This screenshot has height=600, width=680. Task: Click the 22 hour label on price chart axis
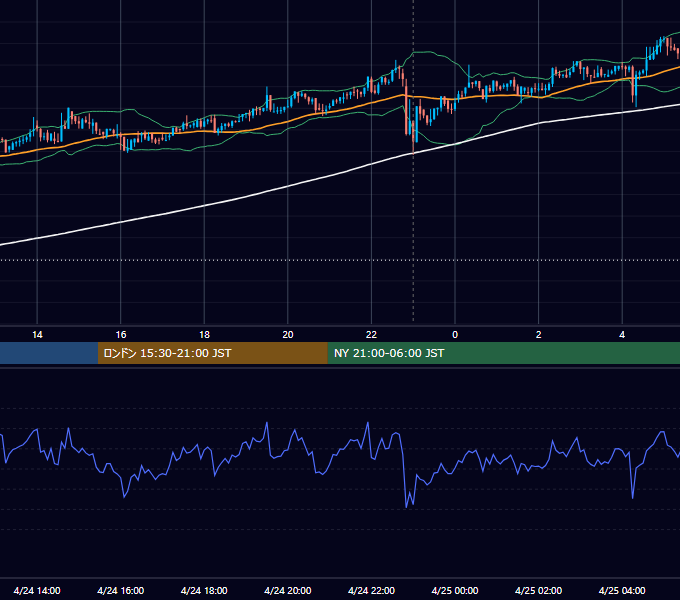[371, 335]
